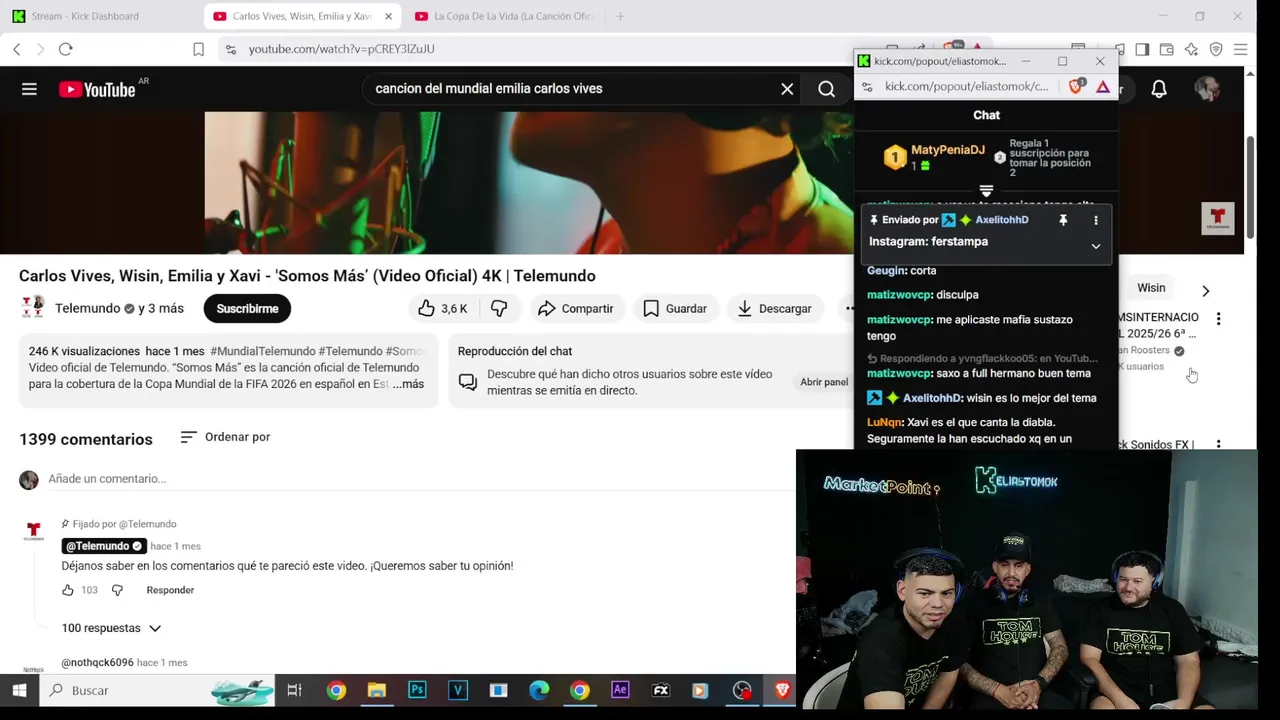The image size is (1280, 720).
Task: Switch to Stream - Kick Dashboard tab
Action: tap(85, 16)
